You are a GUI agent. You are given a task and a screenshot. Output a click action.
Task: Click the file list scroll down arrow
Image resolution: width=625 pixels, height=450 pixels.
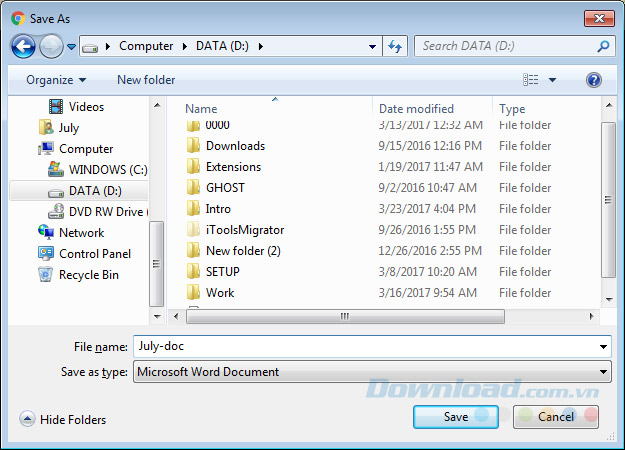[609, 300]
